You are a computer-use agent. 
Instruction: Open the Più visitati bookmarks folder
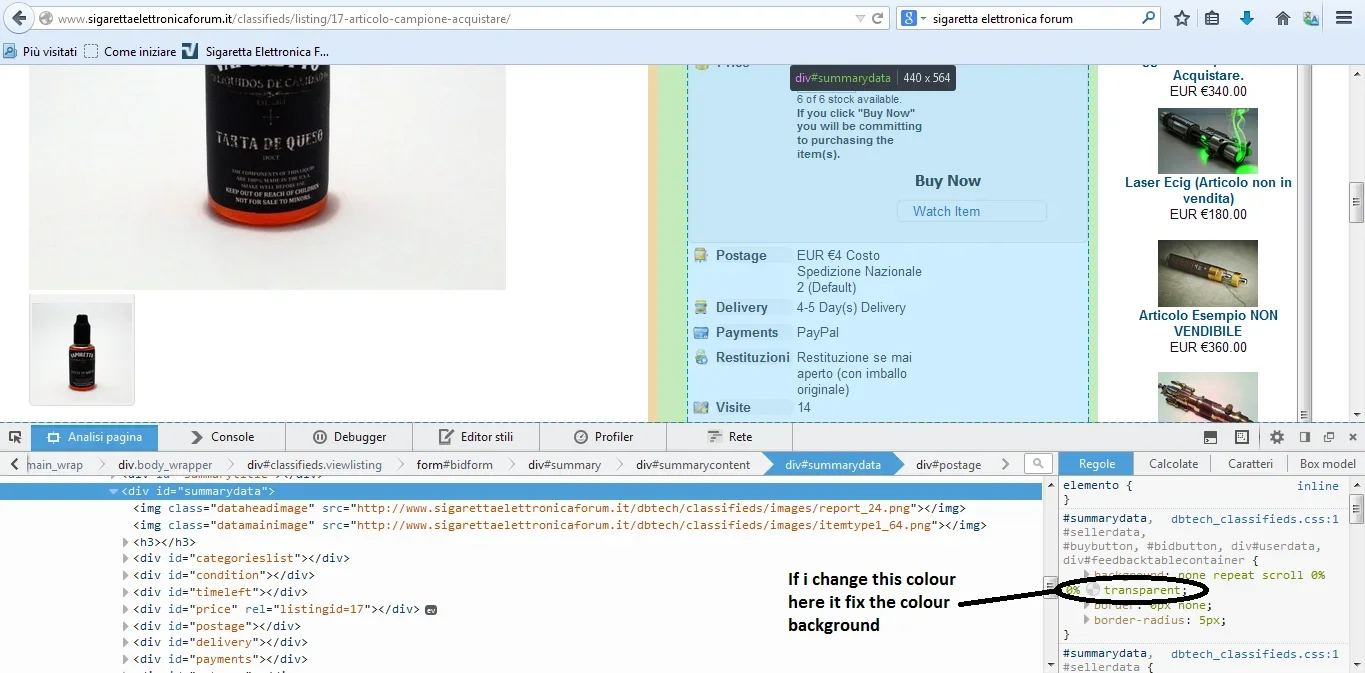[x=40, y=51]
